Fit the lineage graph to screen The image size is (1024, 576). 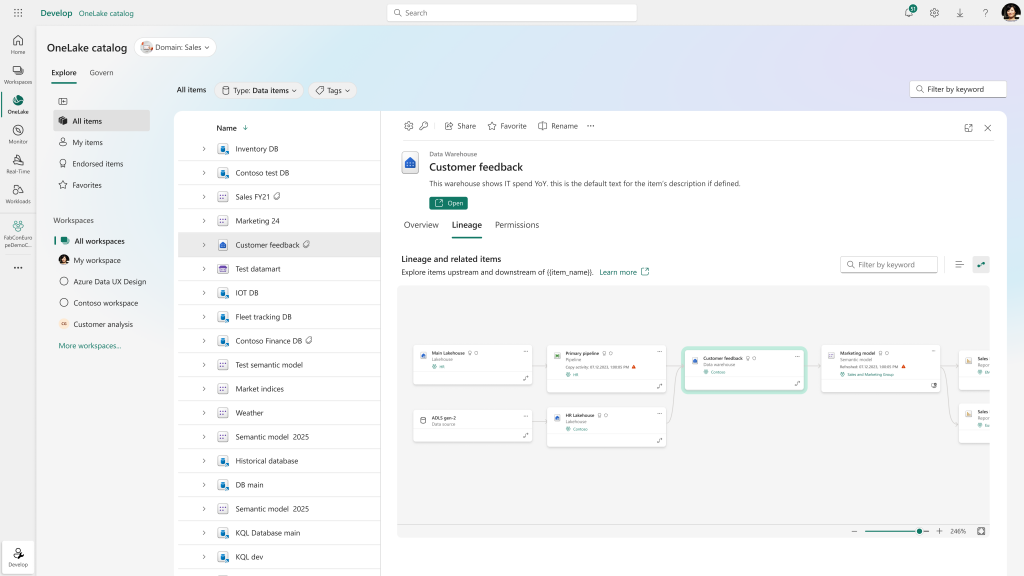coord(981,531)
